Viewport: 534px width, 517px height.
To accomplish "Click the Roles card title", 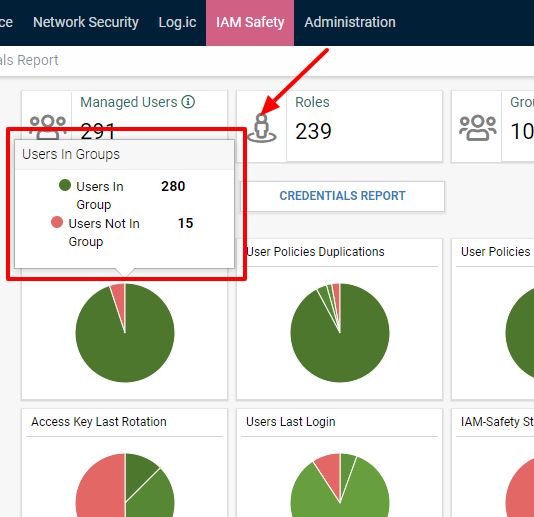I will click(x=312, y=102).
